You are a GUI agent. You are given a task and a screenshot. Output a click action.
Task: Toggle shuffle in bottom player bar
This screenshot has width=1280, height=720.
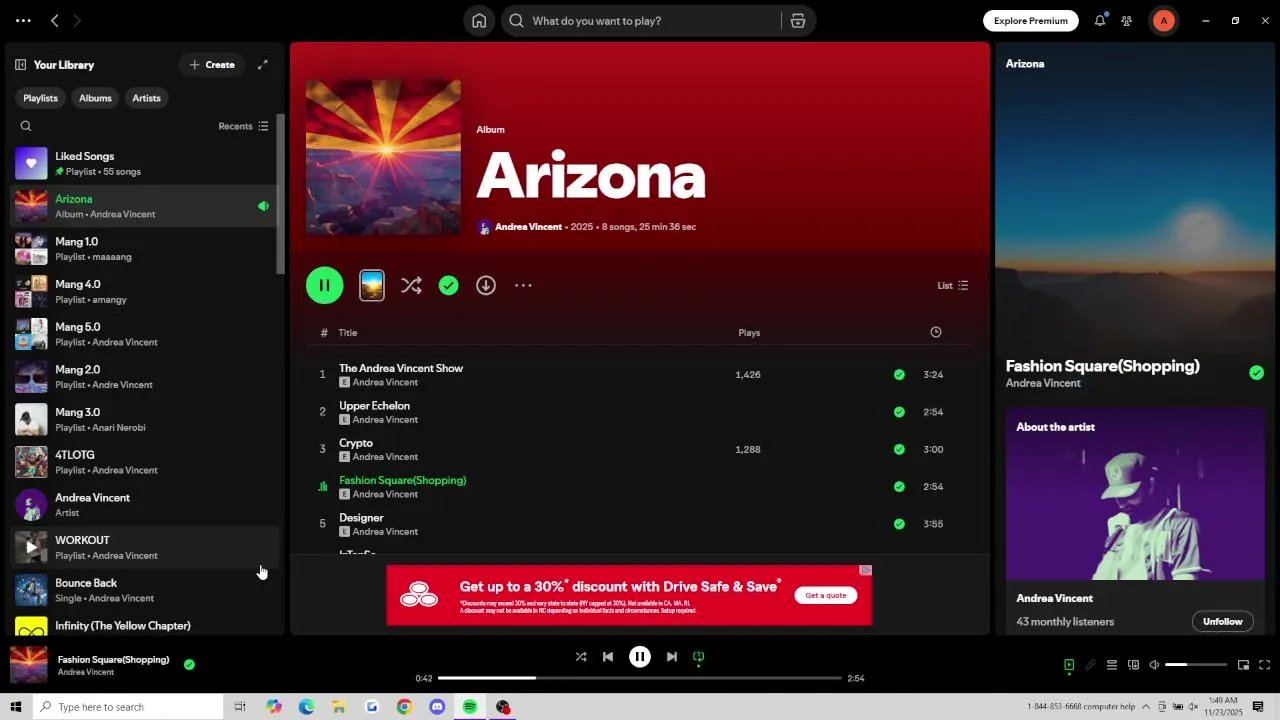(x=581, y=657)
